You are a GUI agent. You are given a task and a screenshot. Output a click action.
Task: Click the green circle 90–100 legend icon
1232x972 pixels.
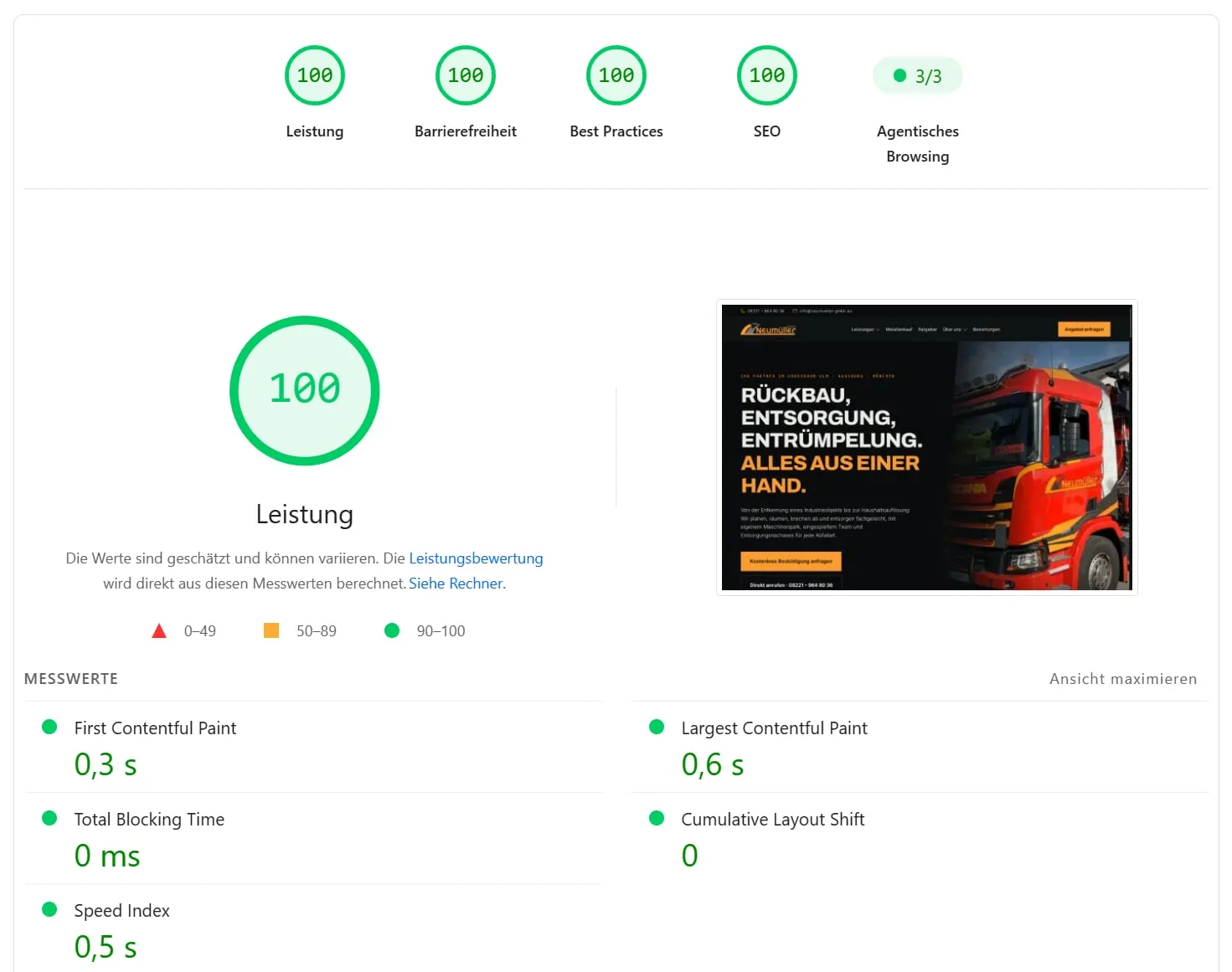point(392,630)
